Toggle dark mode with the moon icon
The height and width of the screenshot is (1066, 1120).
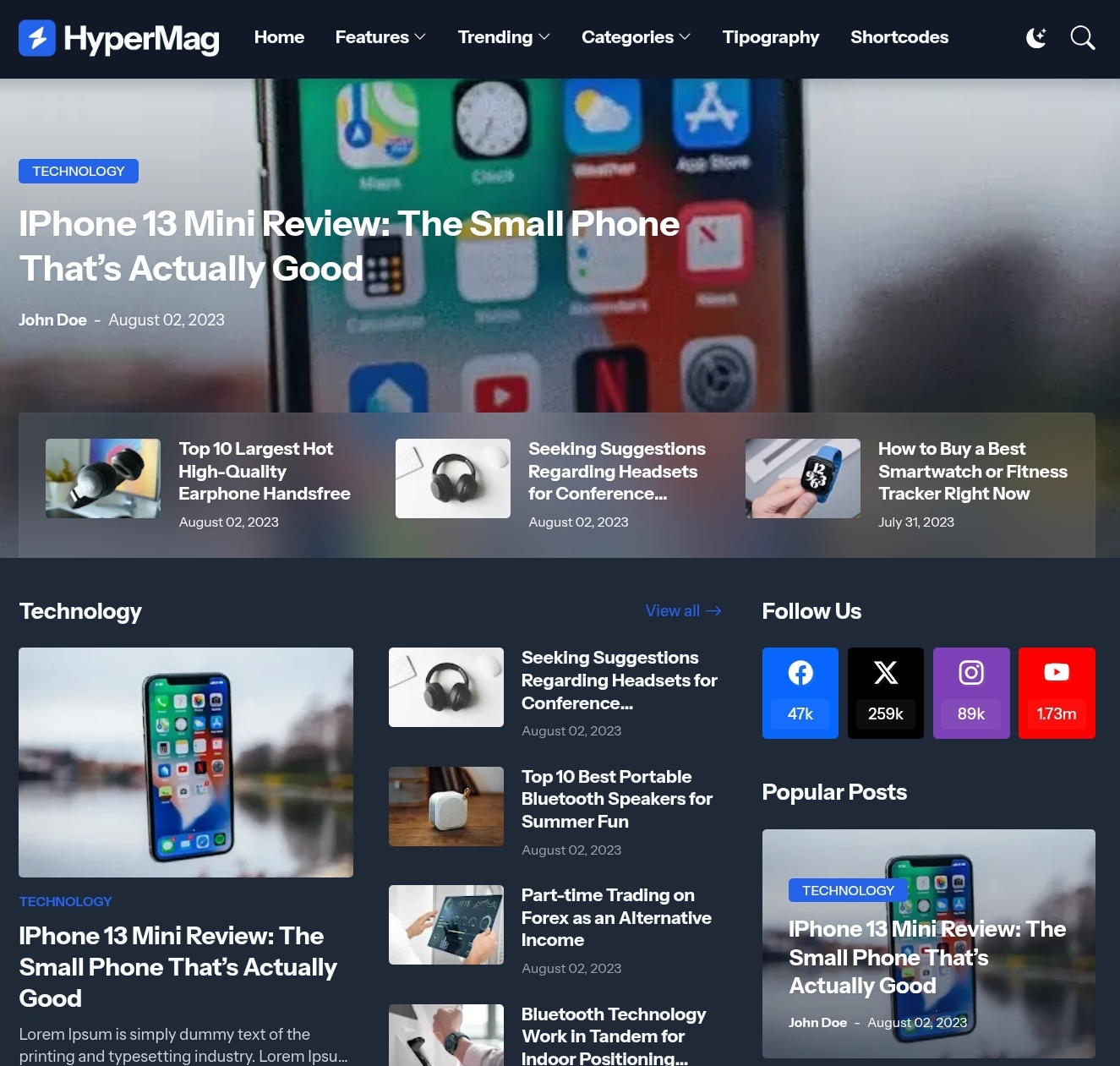pyautogui.click(x=1036, y=37)
